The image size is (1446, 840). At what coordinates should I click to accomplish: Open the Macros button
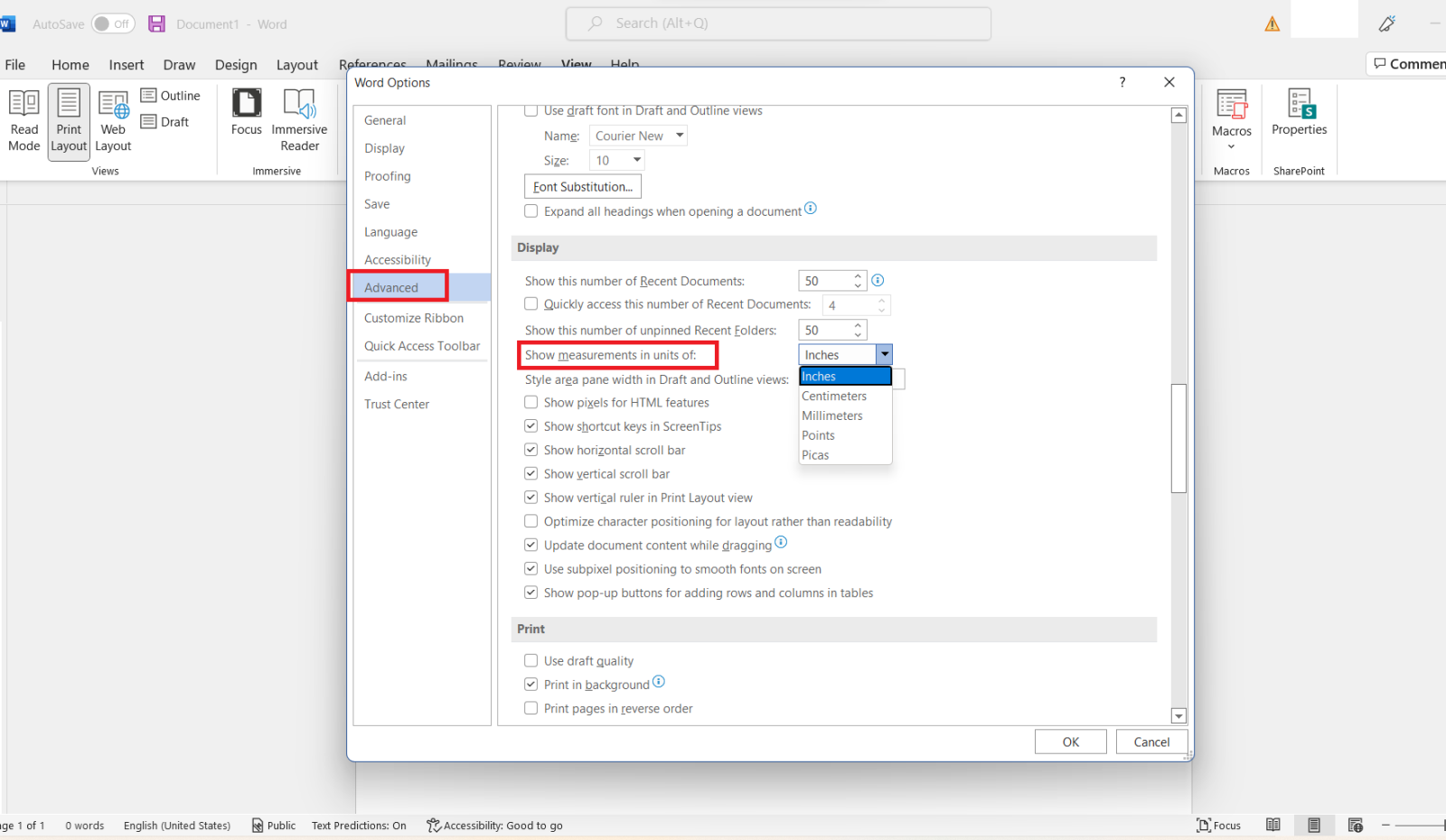coord(1232,120)
